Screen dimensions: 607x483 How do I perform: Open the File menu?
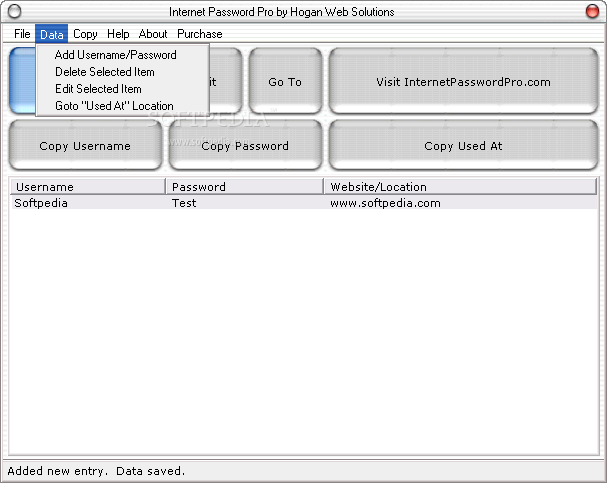click(x=22, y=34)
